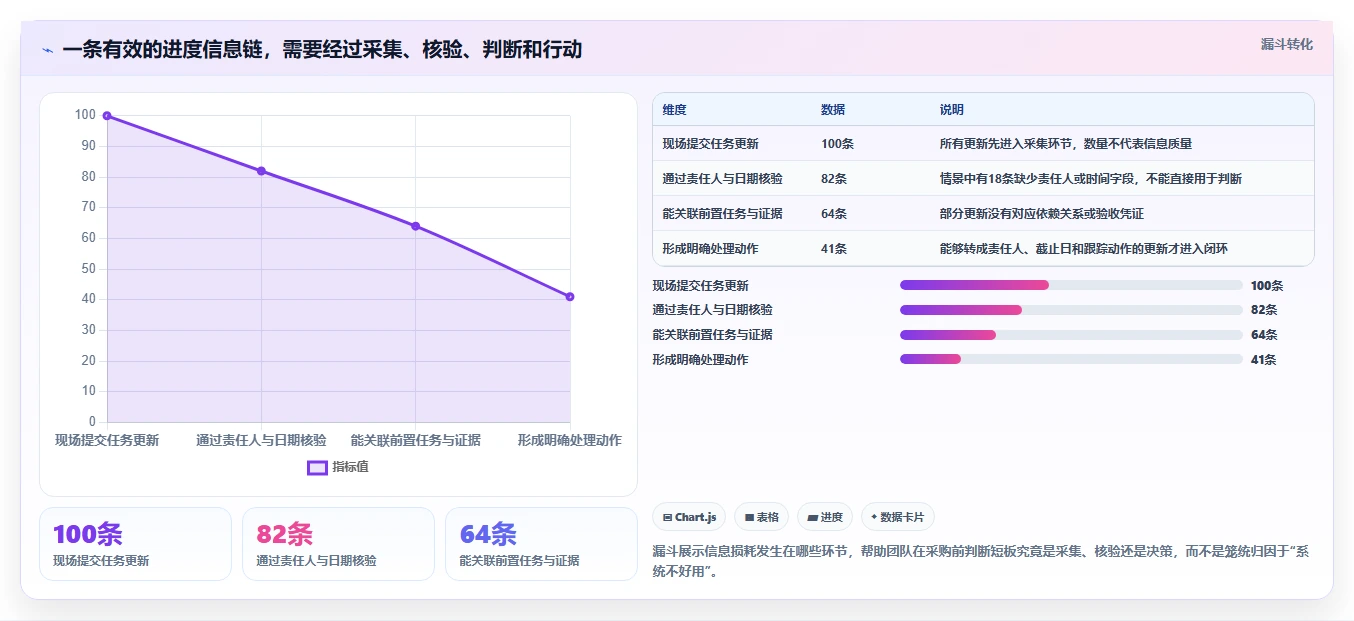Click the 数据 column header
Screen dimensions: 1354x621
pos(833,110)
